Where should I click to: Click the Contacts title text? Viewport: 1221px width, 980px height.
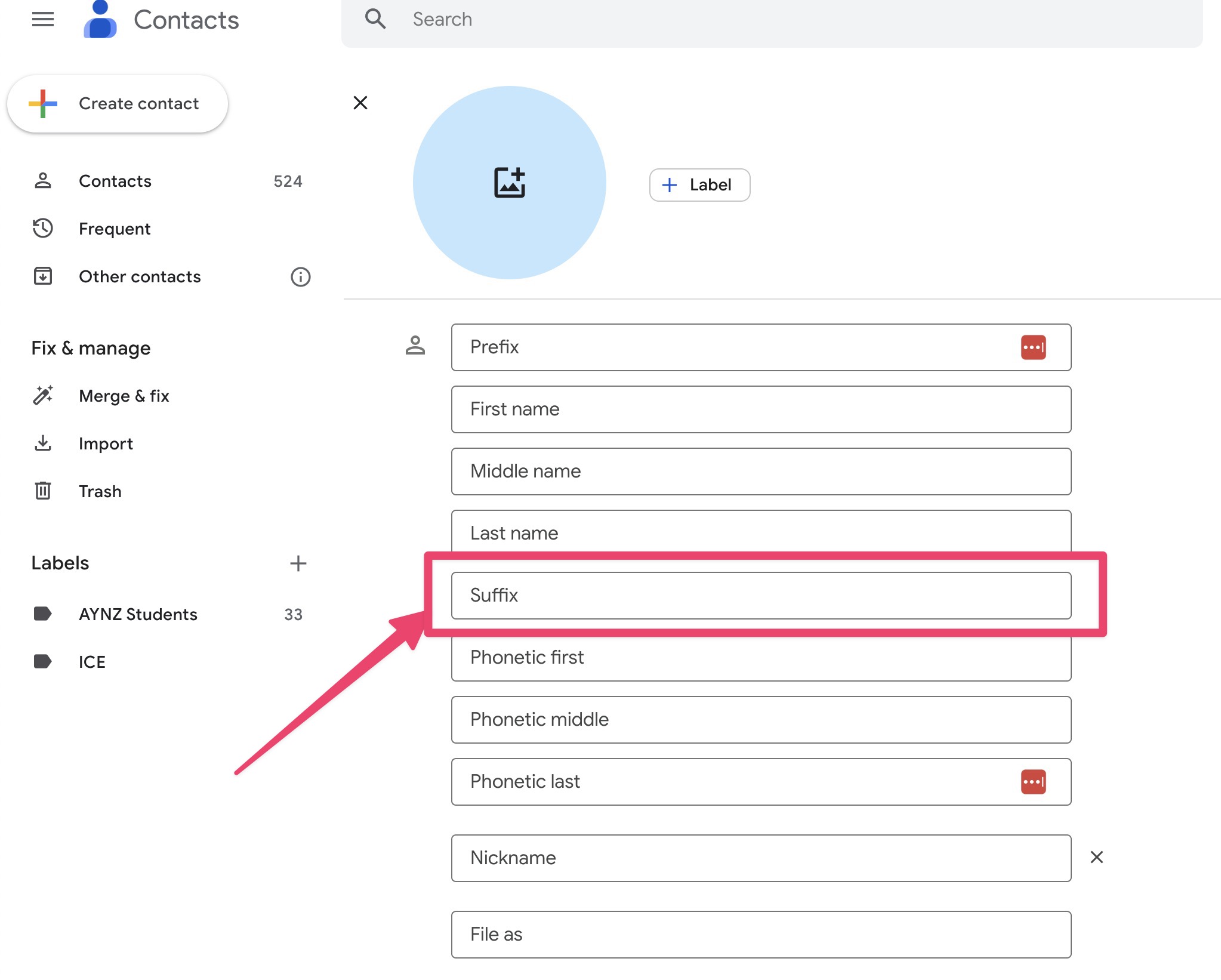(x=186, y=20)
